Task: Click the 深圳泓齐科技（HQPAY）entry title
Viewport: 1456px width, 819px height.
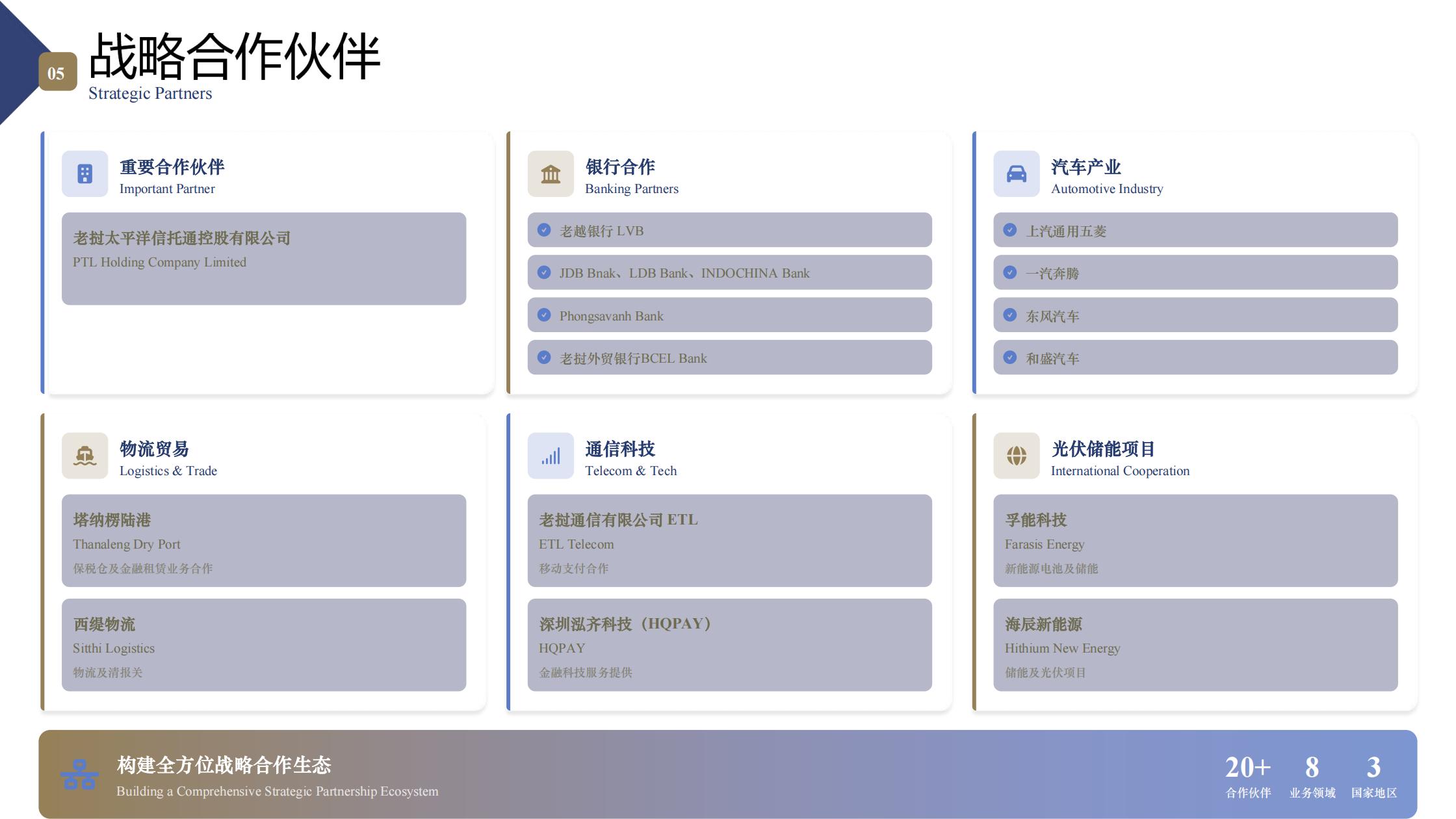Action: (x=625, y=624)
